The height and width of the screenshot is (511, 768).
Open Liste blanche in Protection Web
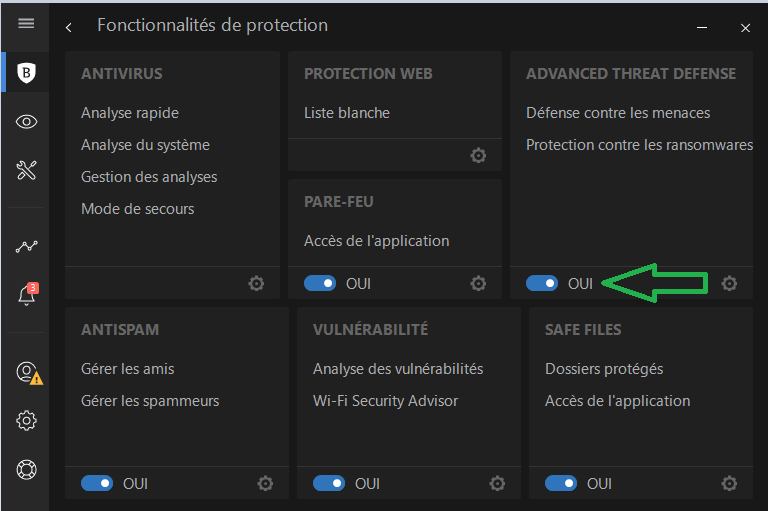click(x=347, y=113)
